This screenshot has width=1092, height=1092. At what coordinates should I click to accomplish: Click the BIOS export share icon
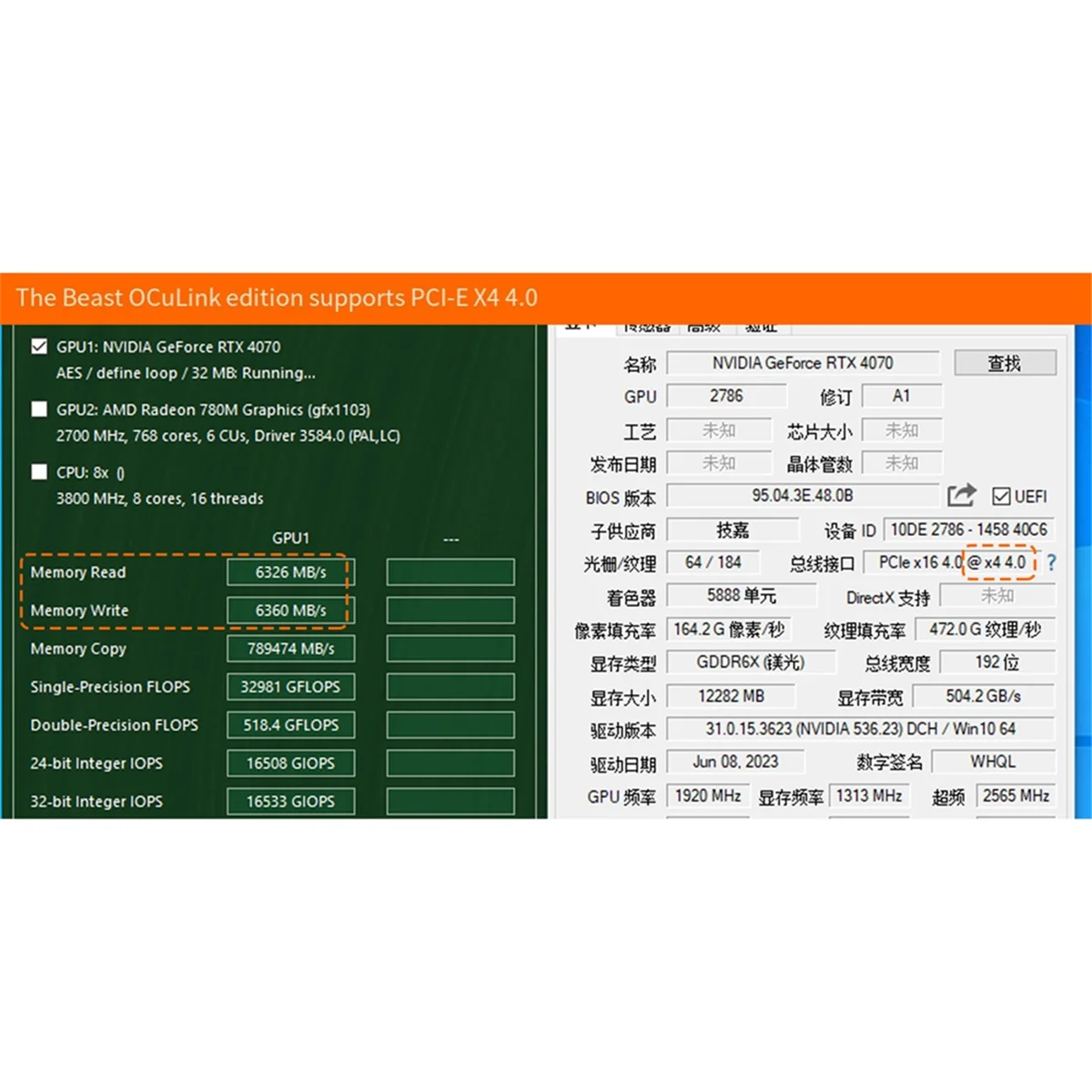(x=961, y=495)
